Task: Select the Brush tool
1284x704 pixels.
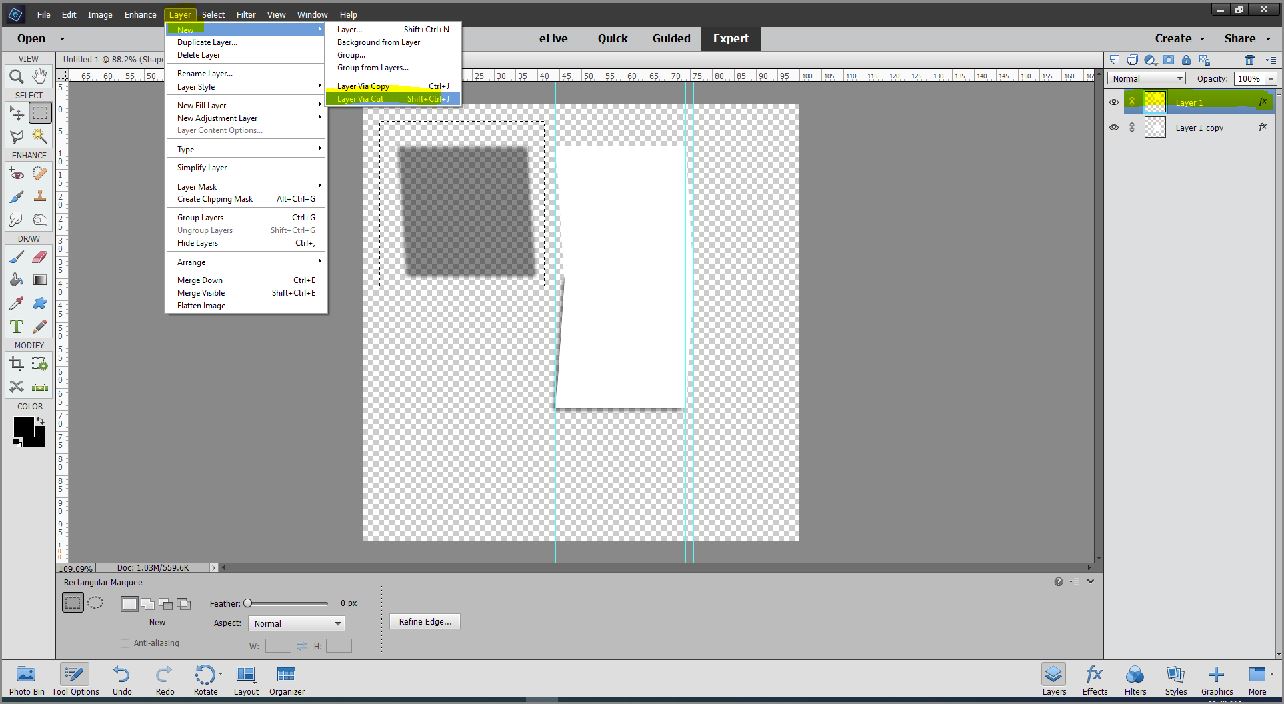Action: click(x=16, y=256)
